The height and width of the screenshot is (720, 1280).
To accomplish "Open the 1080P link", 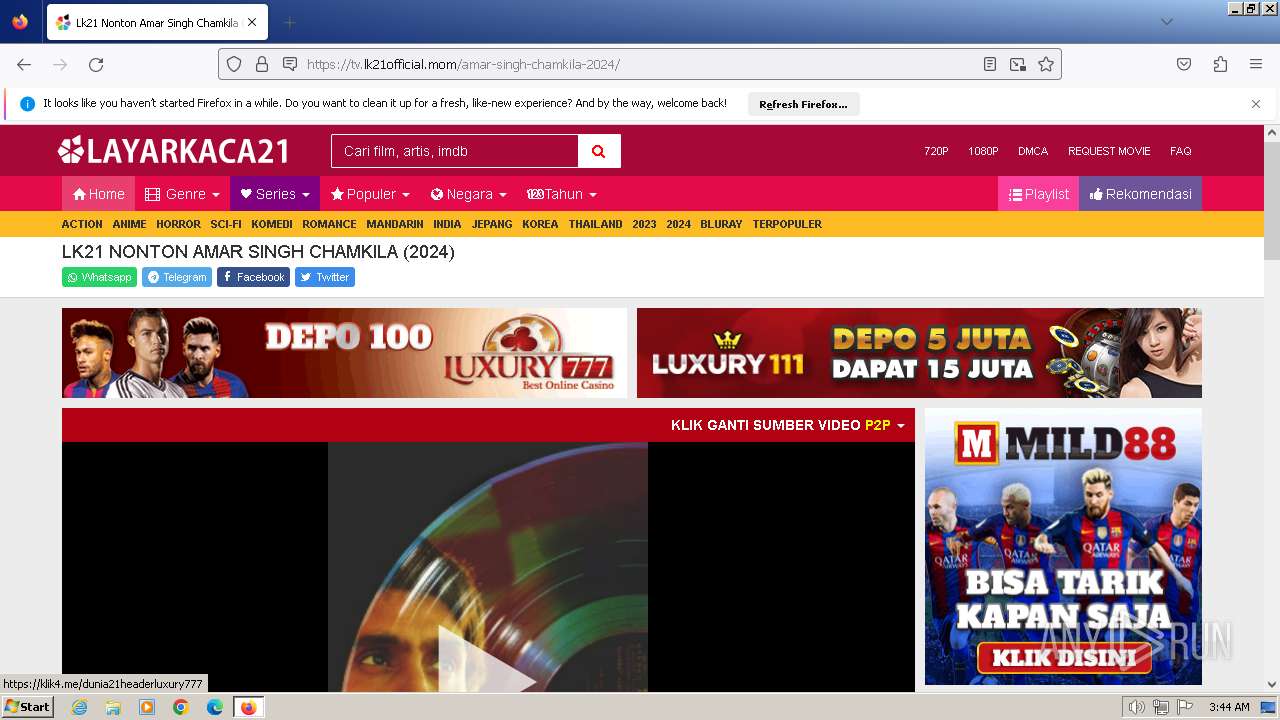I will tap(983, 151).
